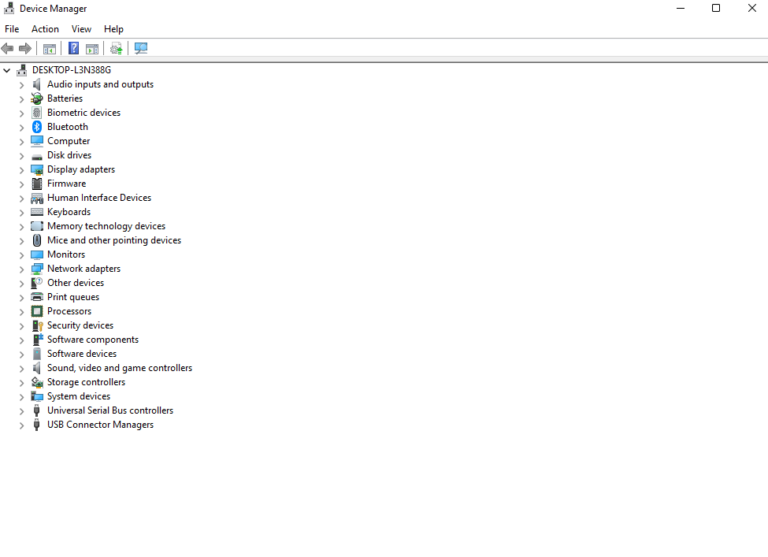The width and height of the screenshot is (768, 557).
Task: Open the View menu
Action: (81, 29)
